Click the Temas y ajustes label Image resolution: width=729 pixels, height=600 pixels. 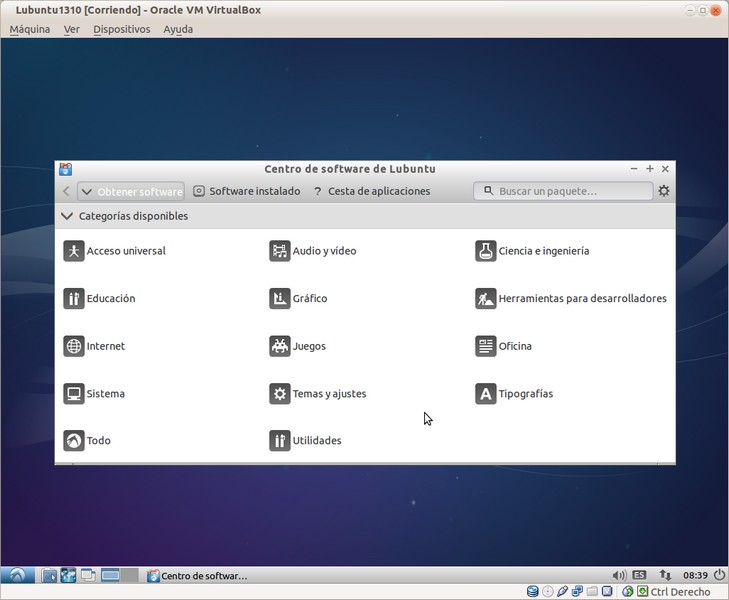point(330,394)
